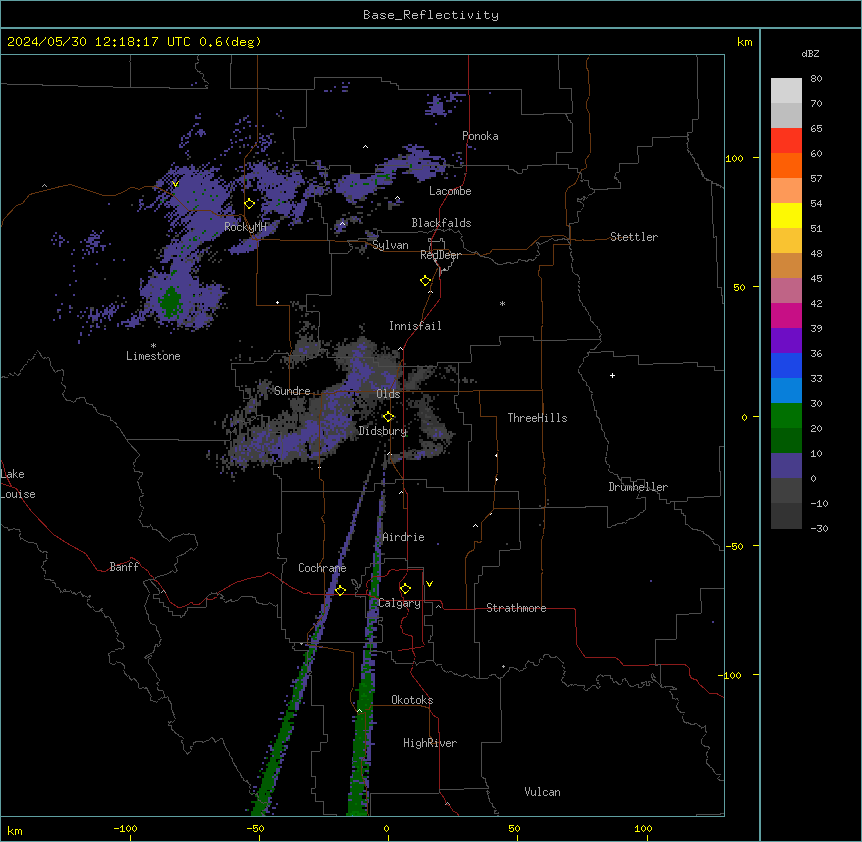Click the red 65 dBZ legend swatch
The width and height of the screenshot is (862, 842).
pos(786,141)
